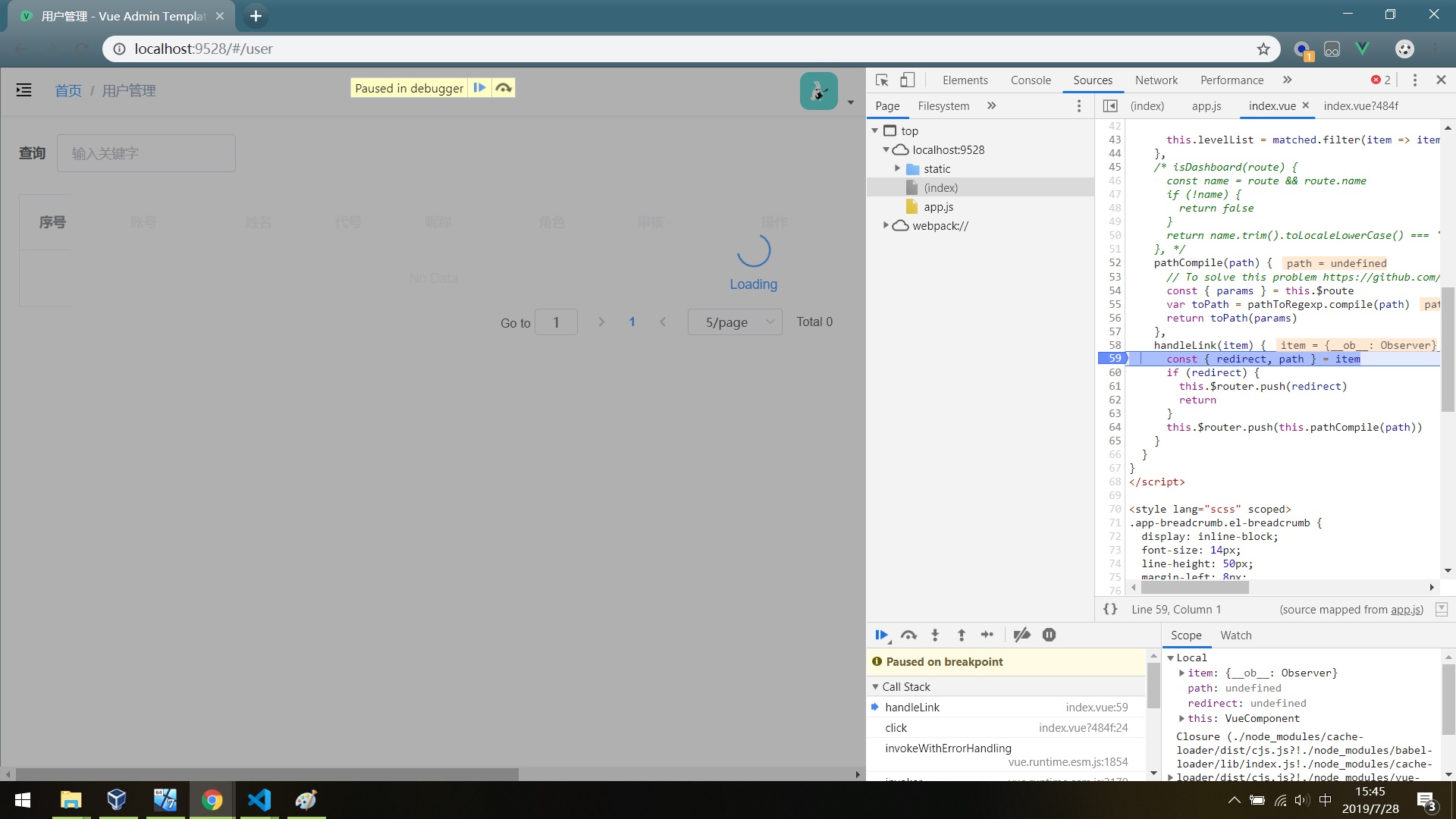Step into next function call
The height and width of the screenshot is (819, 1456).
click(x=935, y=635)
